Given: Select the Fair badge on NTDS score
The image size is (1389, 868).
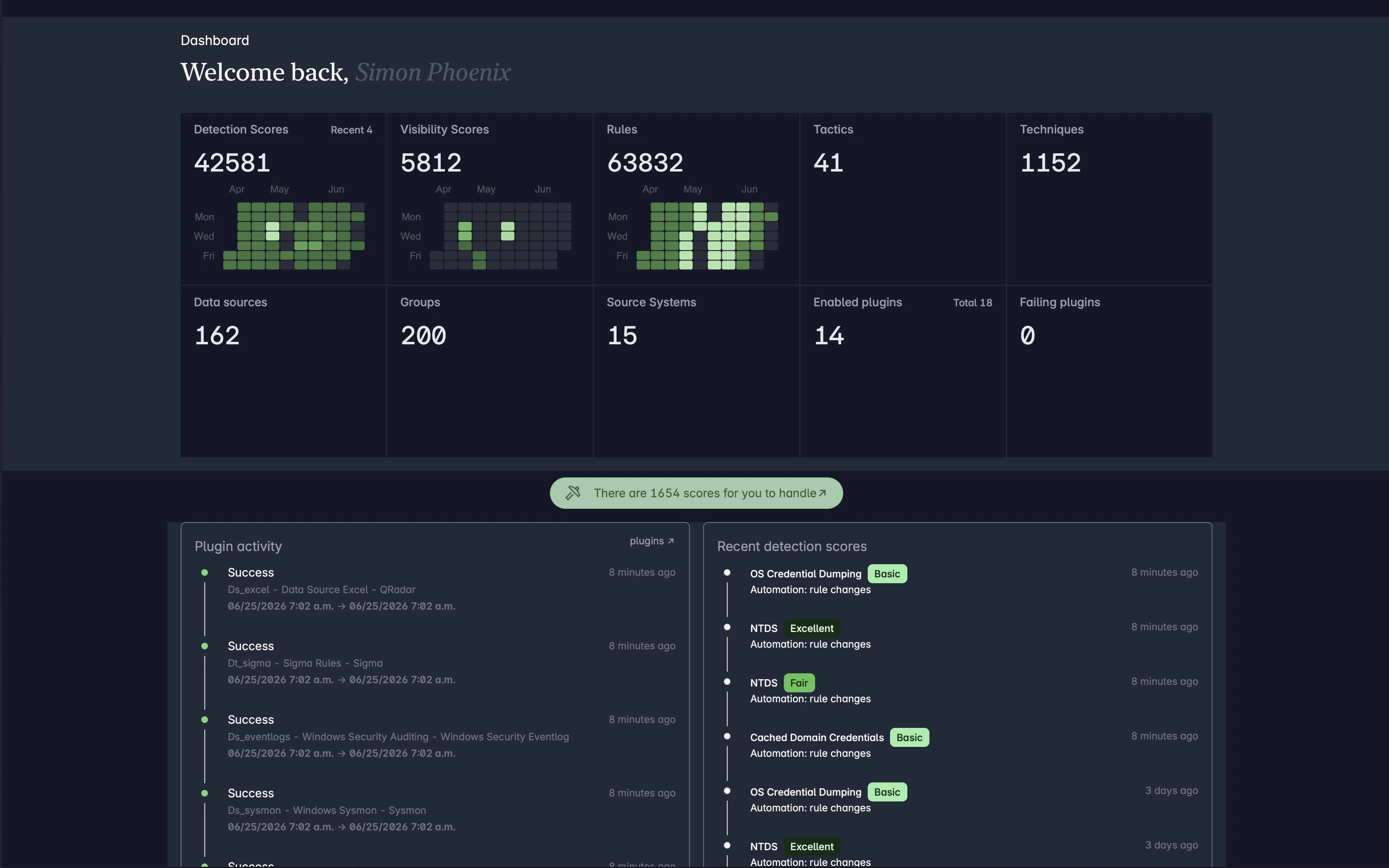Looking at the screenshot, I should (x=799, y=682).
